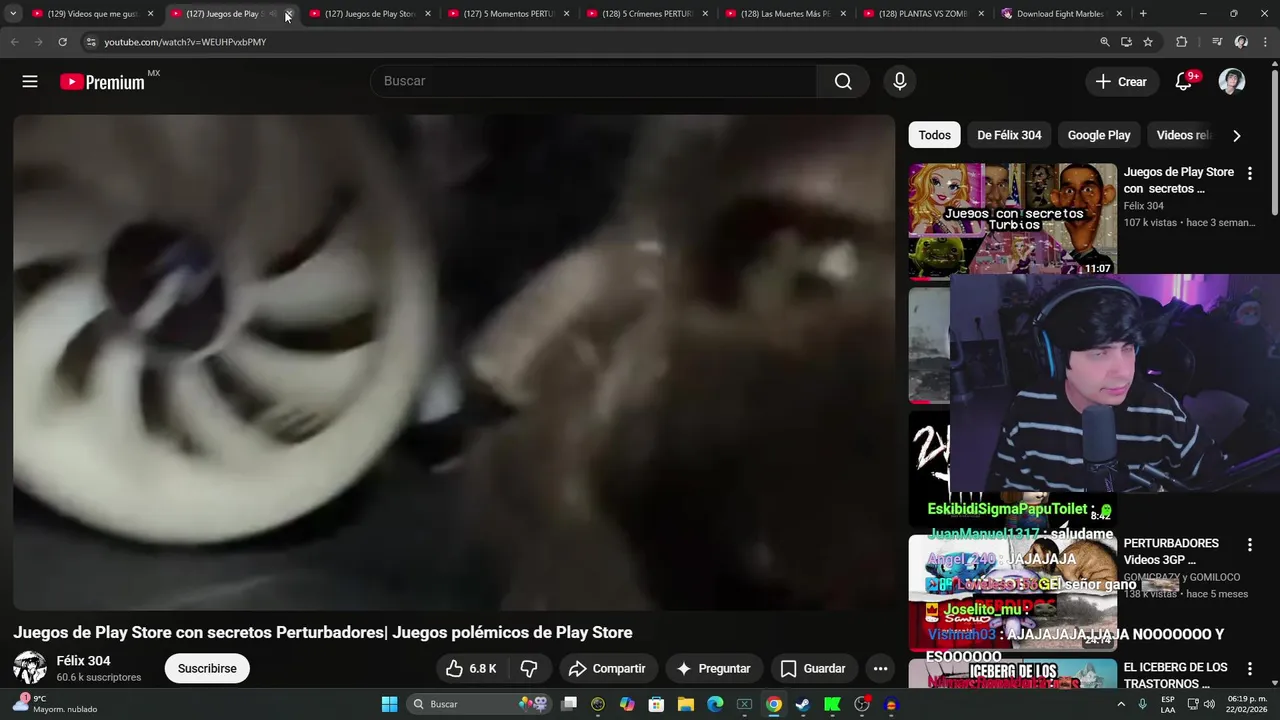This screenshot has width=1280, height=720.
Task: Reload the page in Chrome
Action: [62, 42]
